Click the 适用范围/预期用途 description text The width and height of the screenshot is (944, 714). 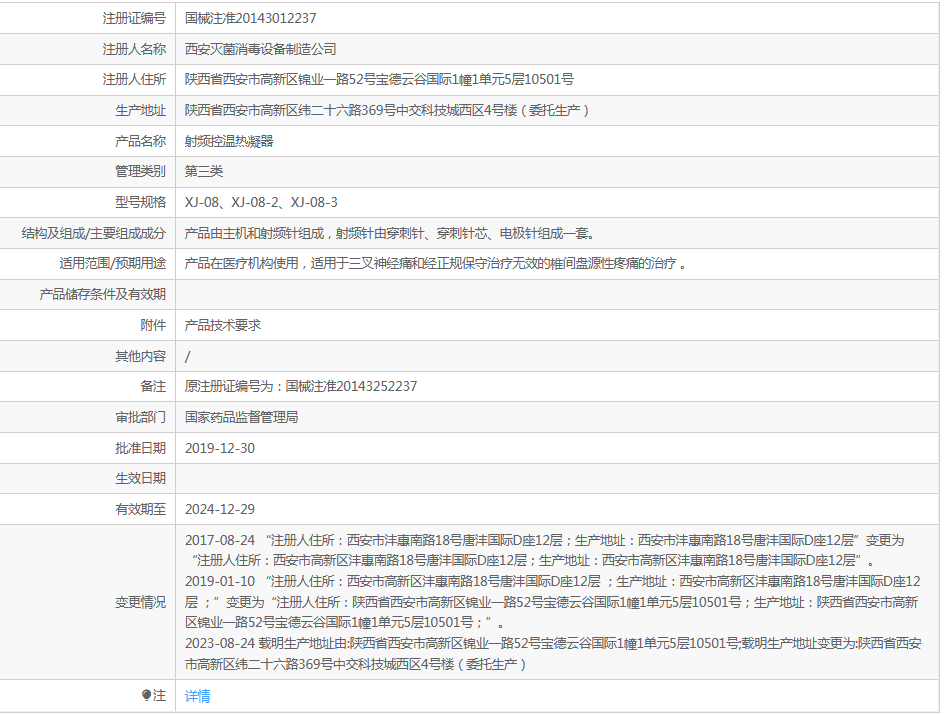point(435,264)
